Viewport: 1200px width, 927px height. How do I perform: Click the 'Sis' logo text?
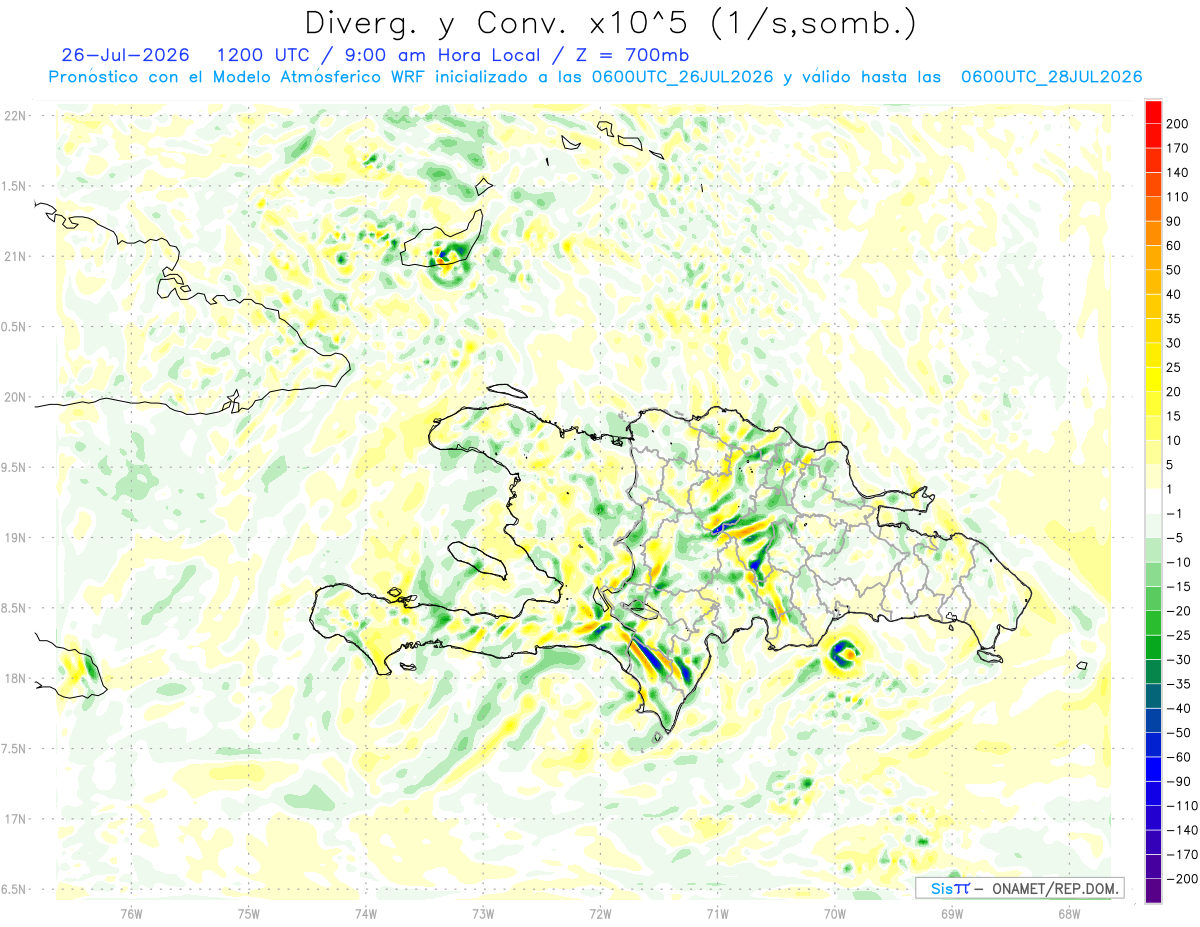point(942,888)
